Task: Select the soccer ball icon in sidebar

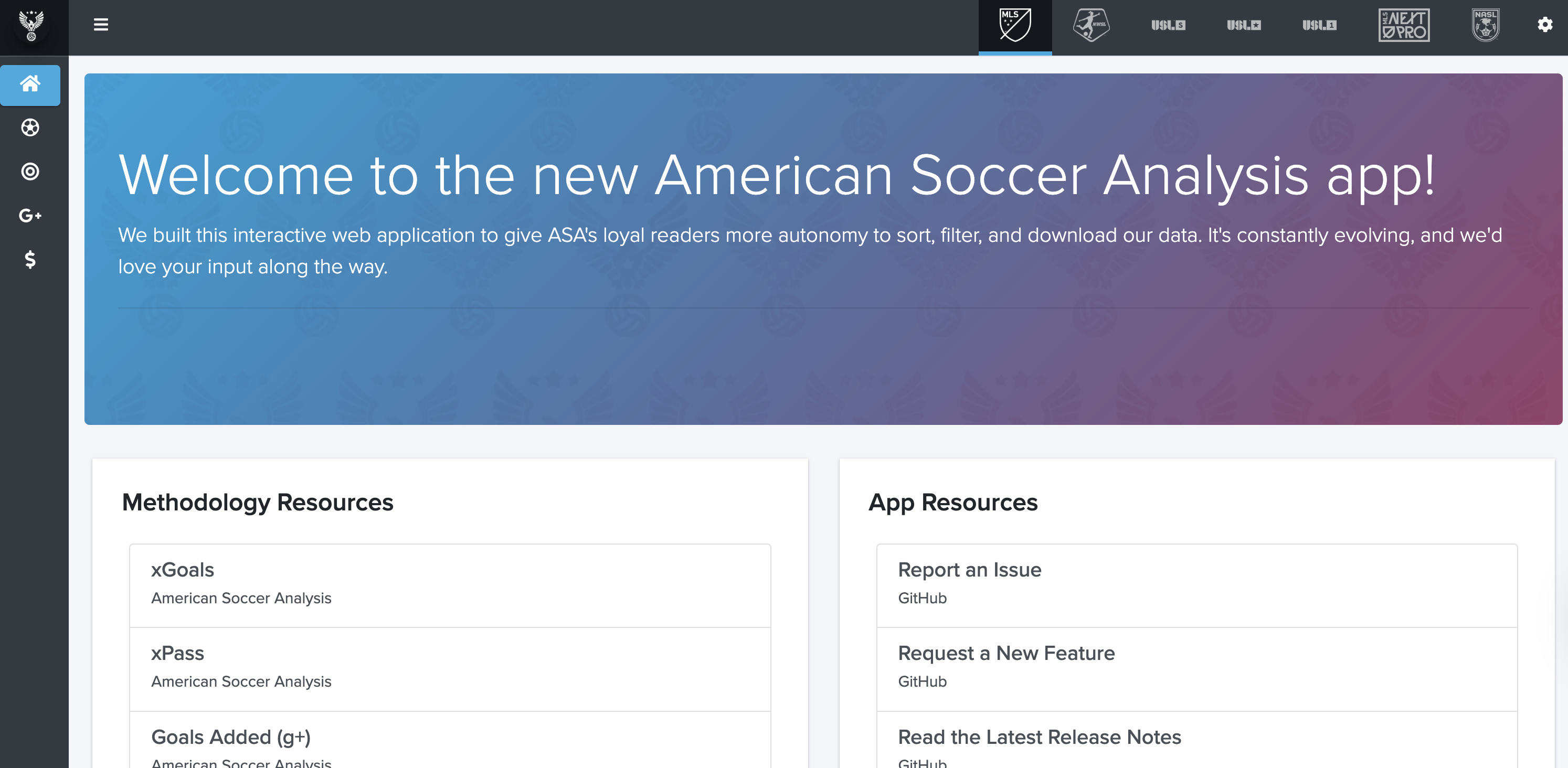Action: (30, 128)
